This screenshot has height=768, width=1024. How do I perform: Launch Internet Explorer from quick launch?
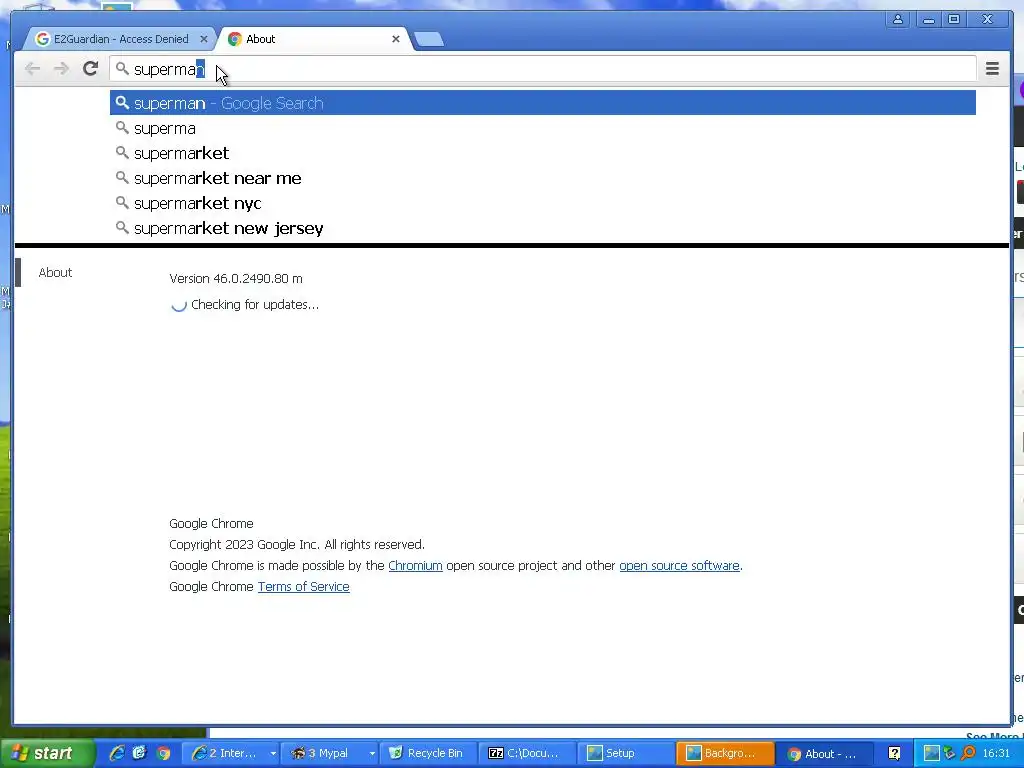(117, 753)
